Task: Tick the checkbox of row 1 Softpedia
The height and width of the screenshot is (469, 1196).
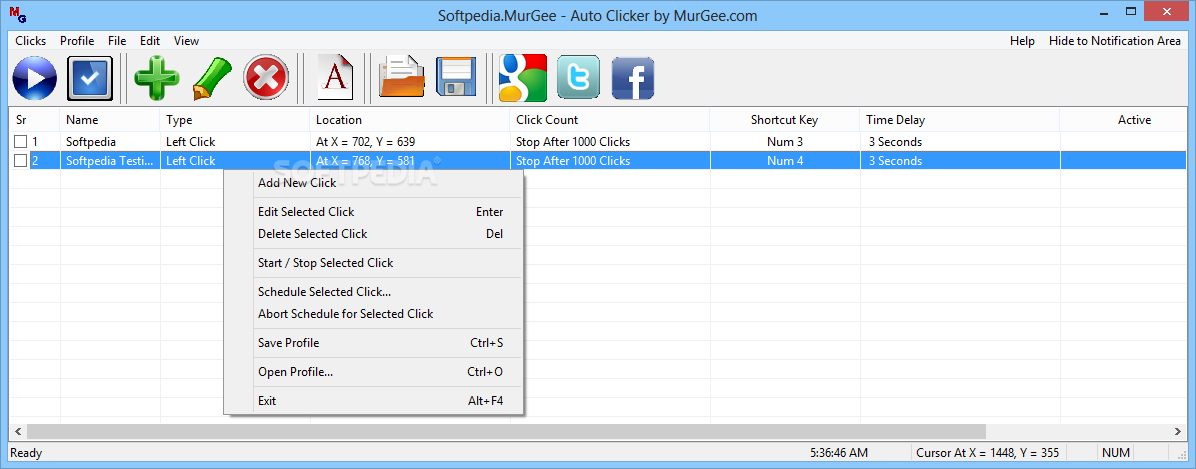Action: pyautogui.click(x=21, y=142)
